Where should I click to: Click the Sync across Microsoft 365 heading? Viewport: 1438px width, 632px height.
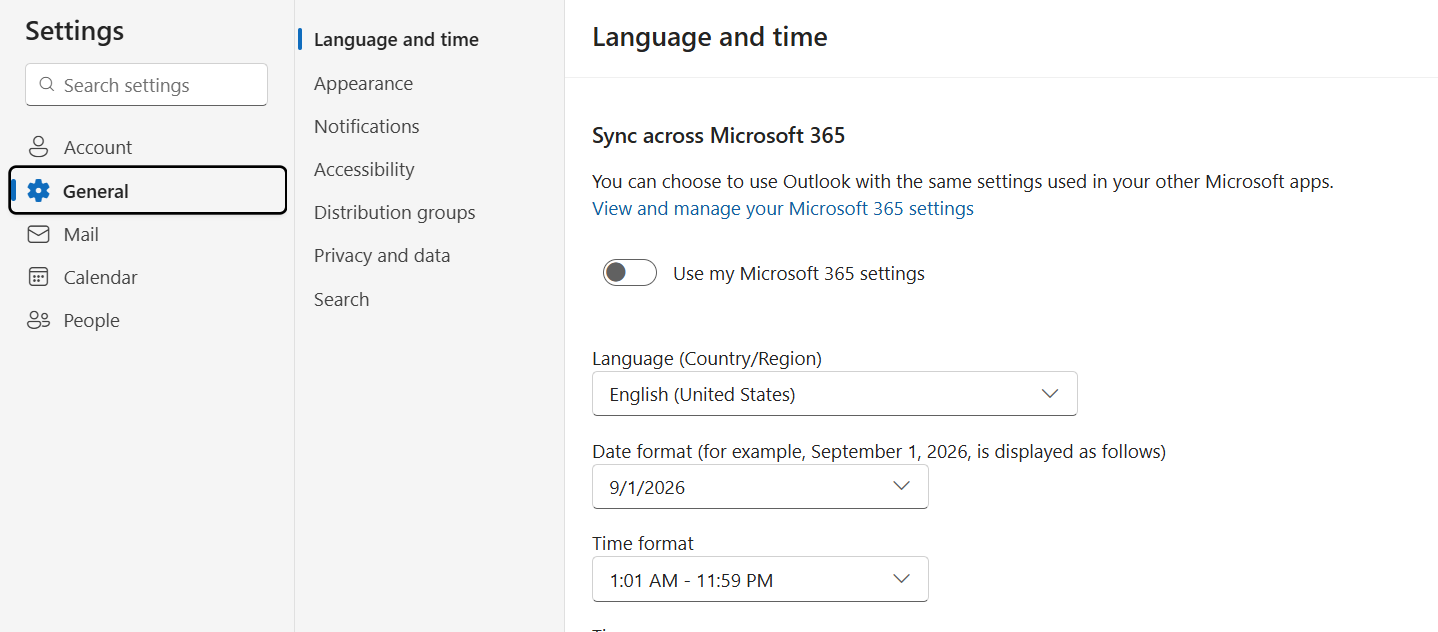tap(718, 136)
